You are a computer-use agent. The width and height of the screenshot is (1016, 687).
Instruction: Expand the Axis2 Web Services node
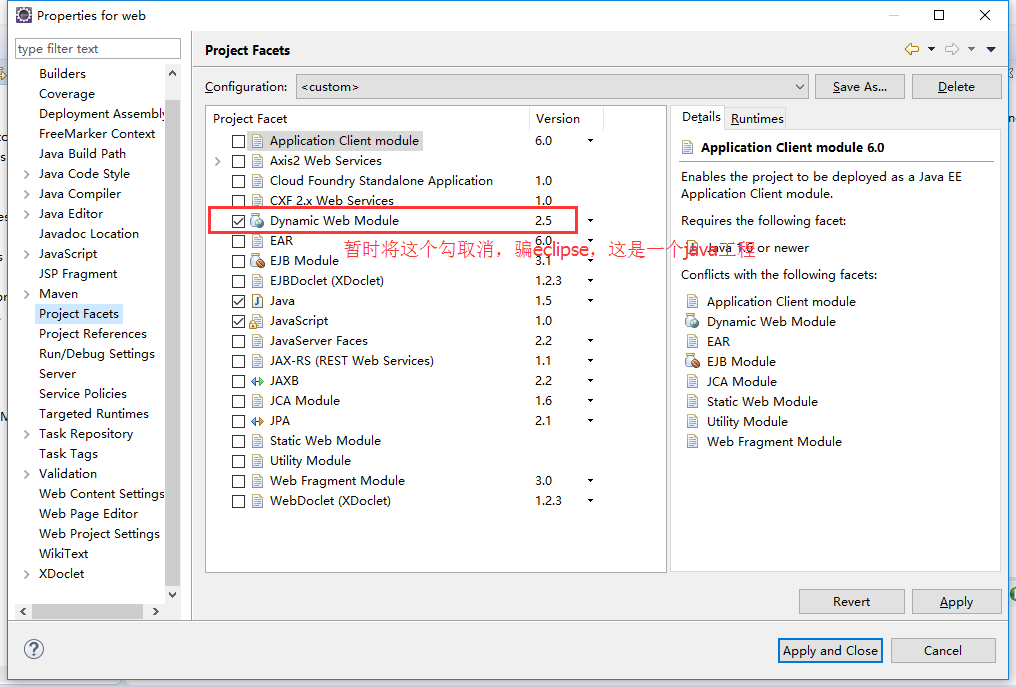coord(218,161)
